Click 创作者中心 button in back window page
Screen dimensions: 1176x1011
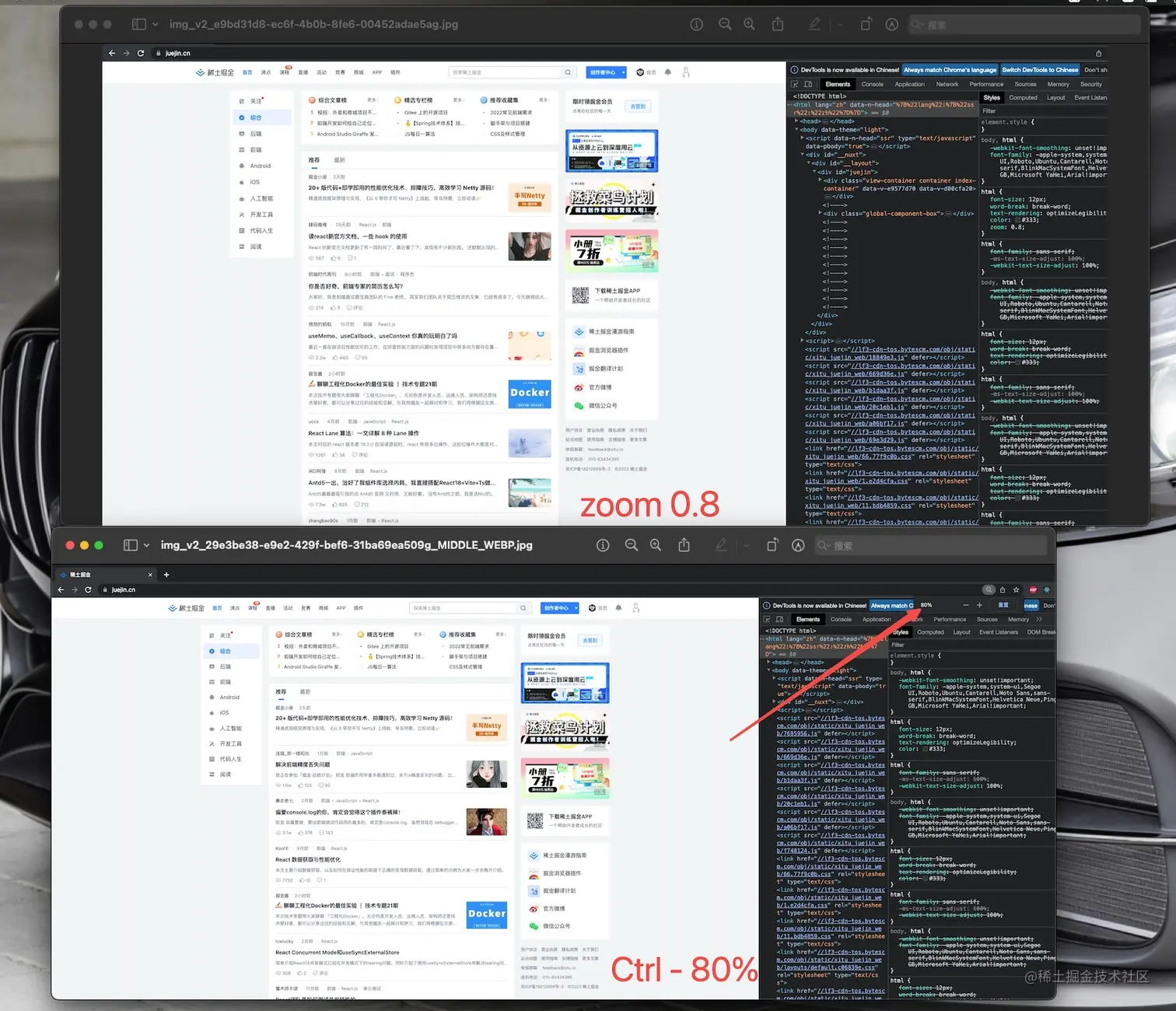(603, 72)
